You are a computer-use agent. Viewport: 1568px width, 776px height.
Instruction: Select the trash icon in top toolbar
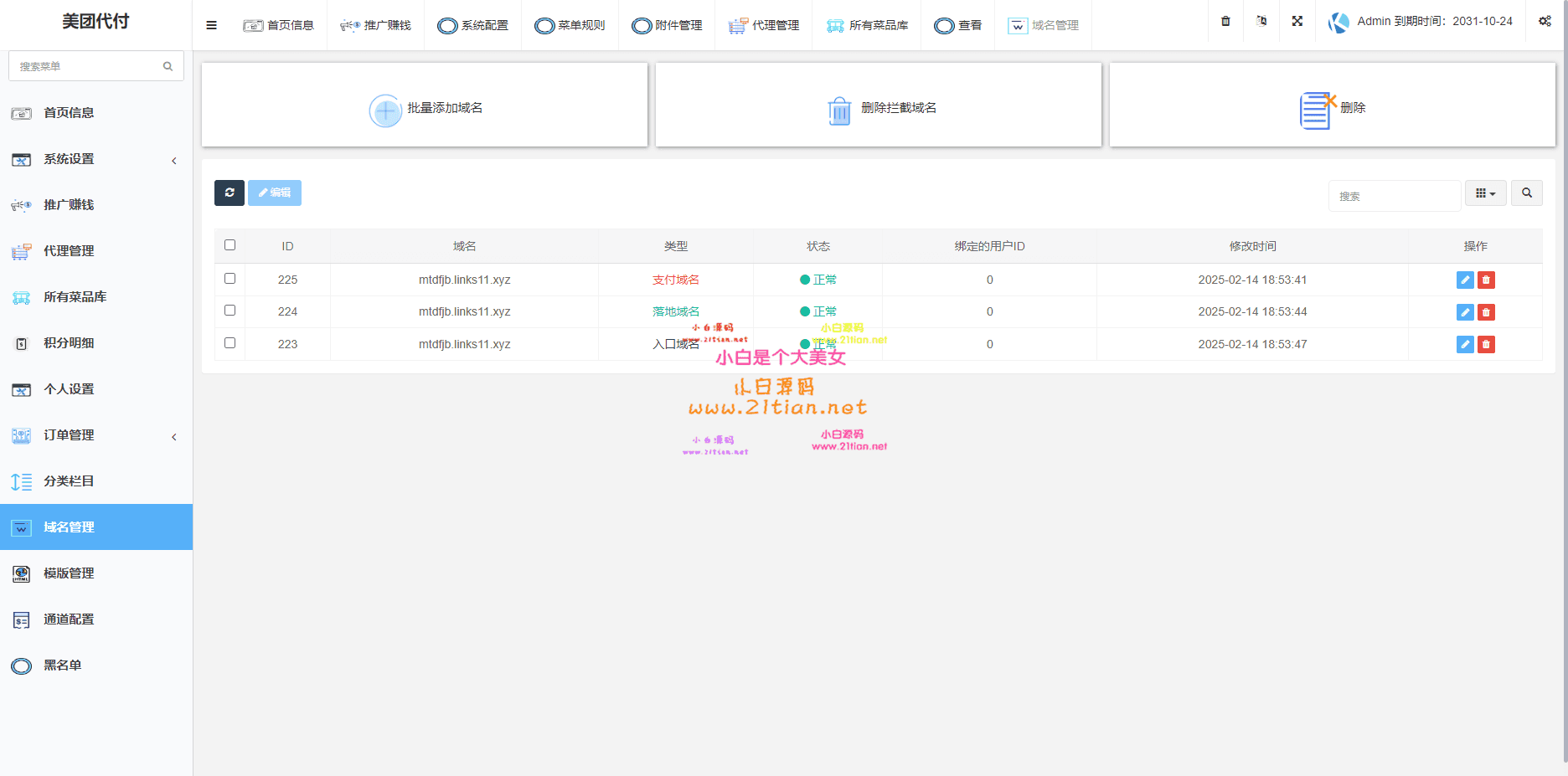1225,21
